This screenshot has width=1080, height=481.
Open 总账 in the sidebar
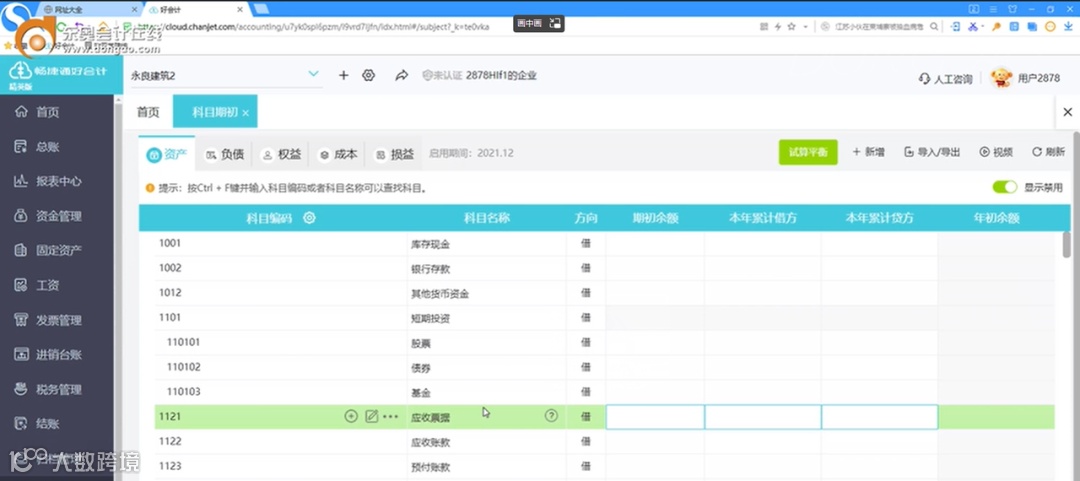(38, 146)
